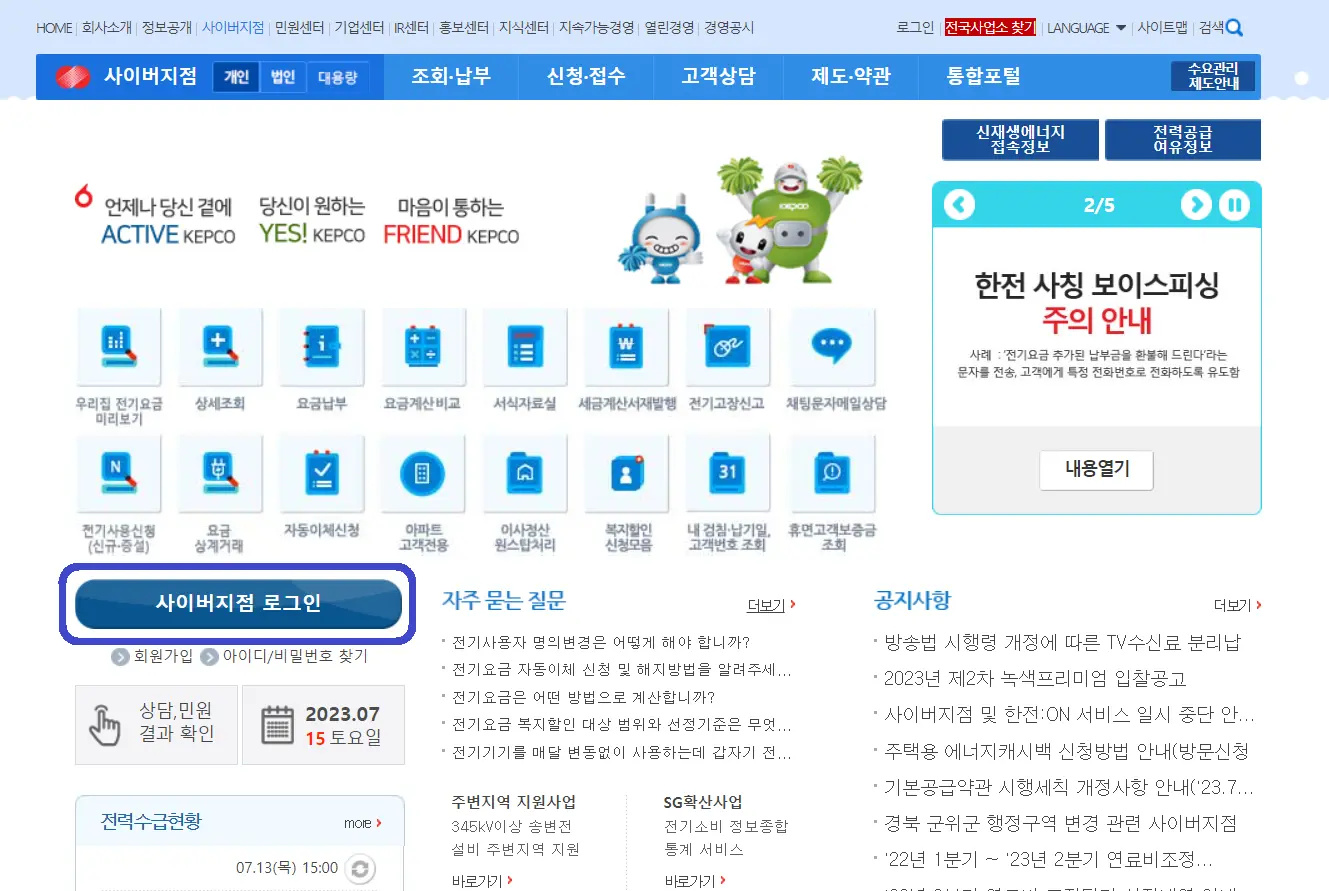Image resolution: width=1329 pixels, height=891 pixels.
Task: Open the 조회·납부 menu
Action: tap(450, 76)
